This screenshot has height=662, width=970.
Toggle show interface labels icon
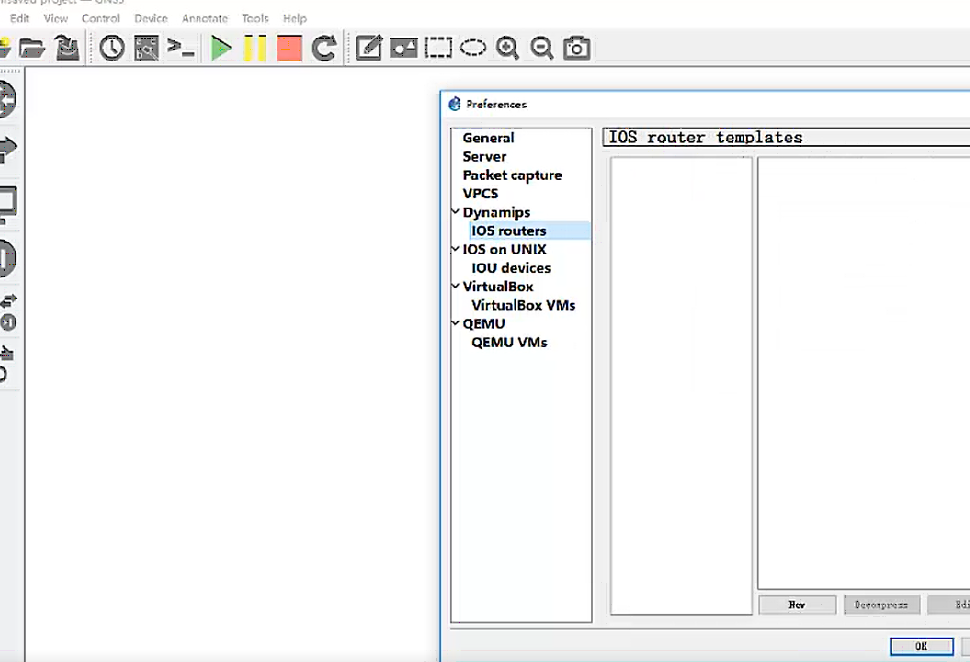(146, 48)
